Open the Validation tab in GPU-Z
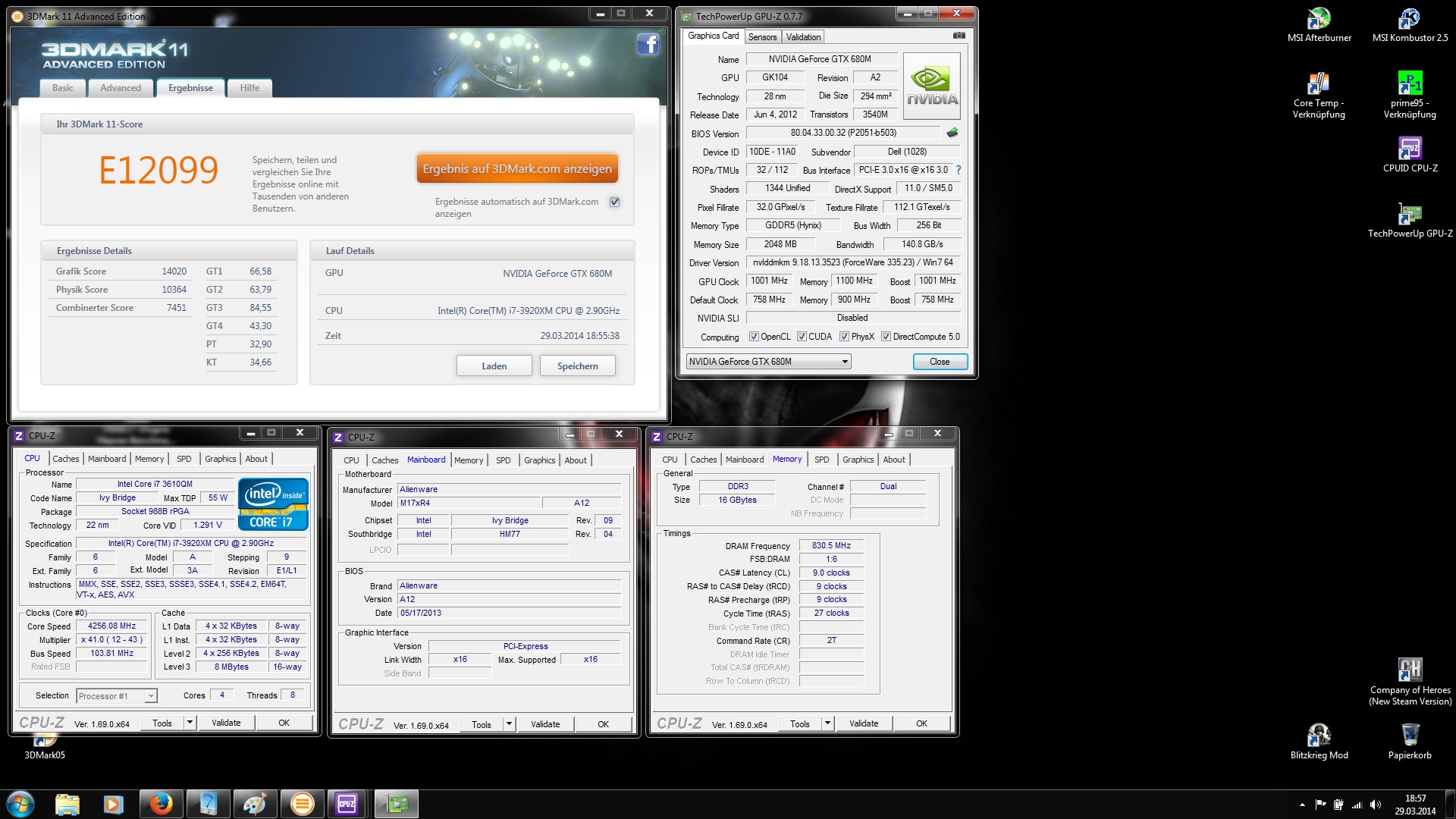The image size is (1456, 819). pyautogui.click(x=803, y=37)
